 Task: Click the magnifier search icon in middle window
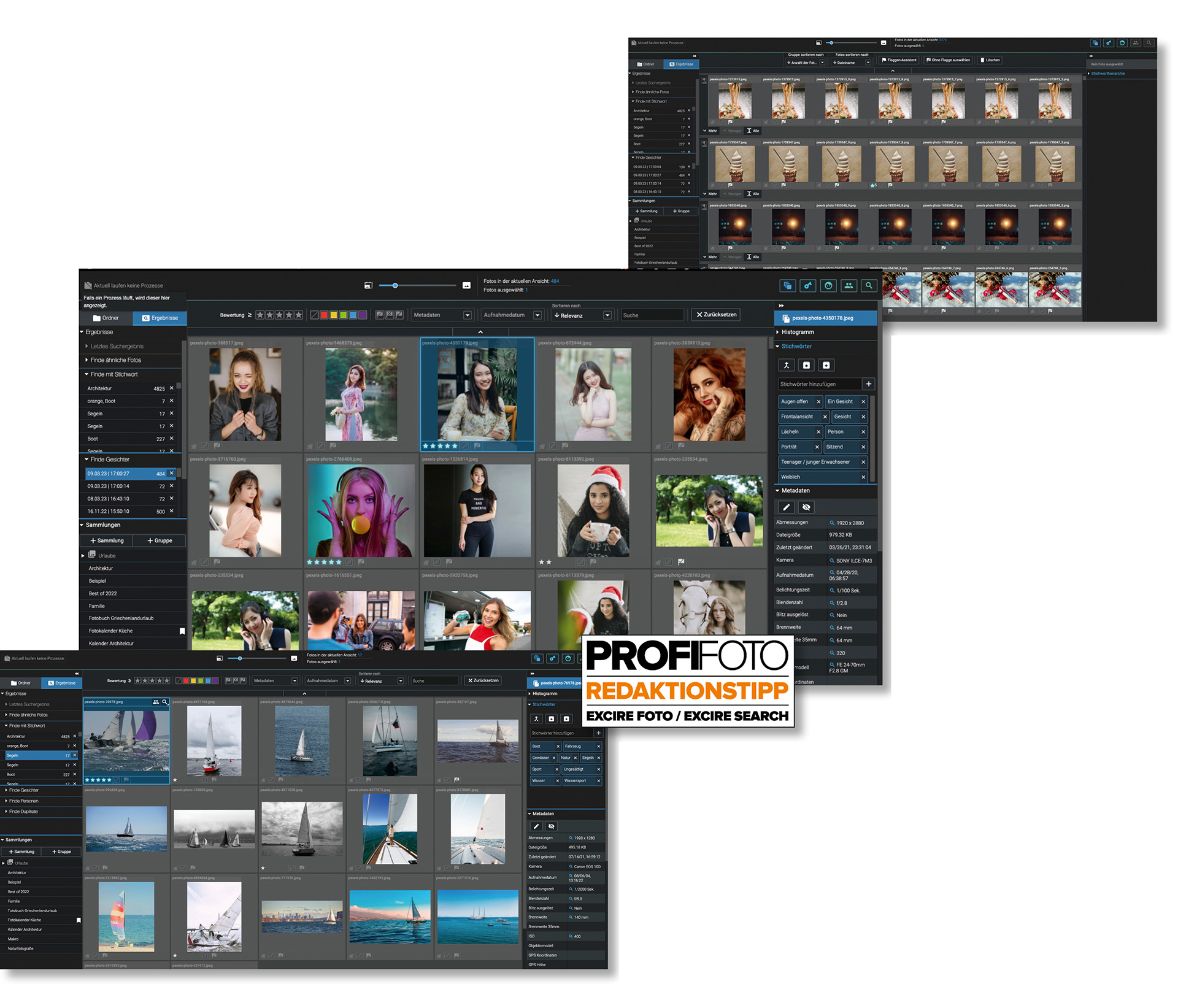(x=869, y=286)
